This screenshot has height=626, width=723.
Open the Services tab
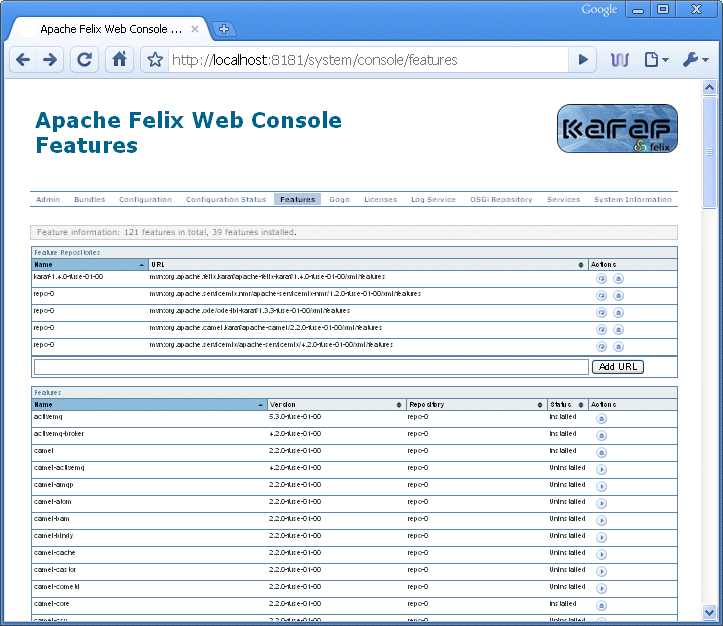click(563, 200)
